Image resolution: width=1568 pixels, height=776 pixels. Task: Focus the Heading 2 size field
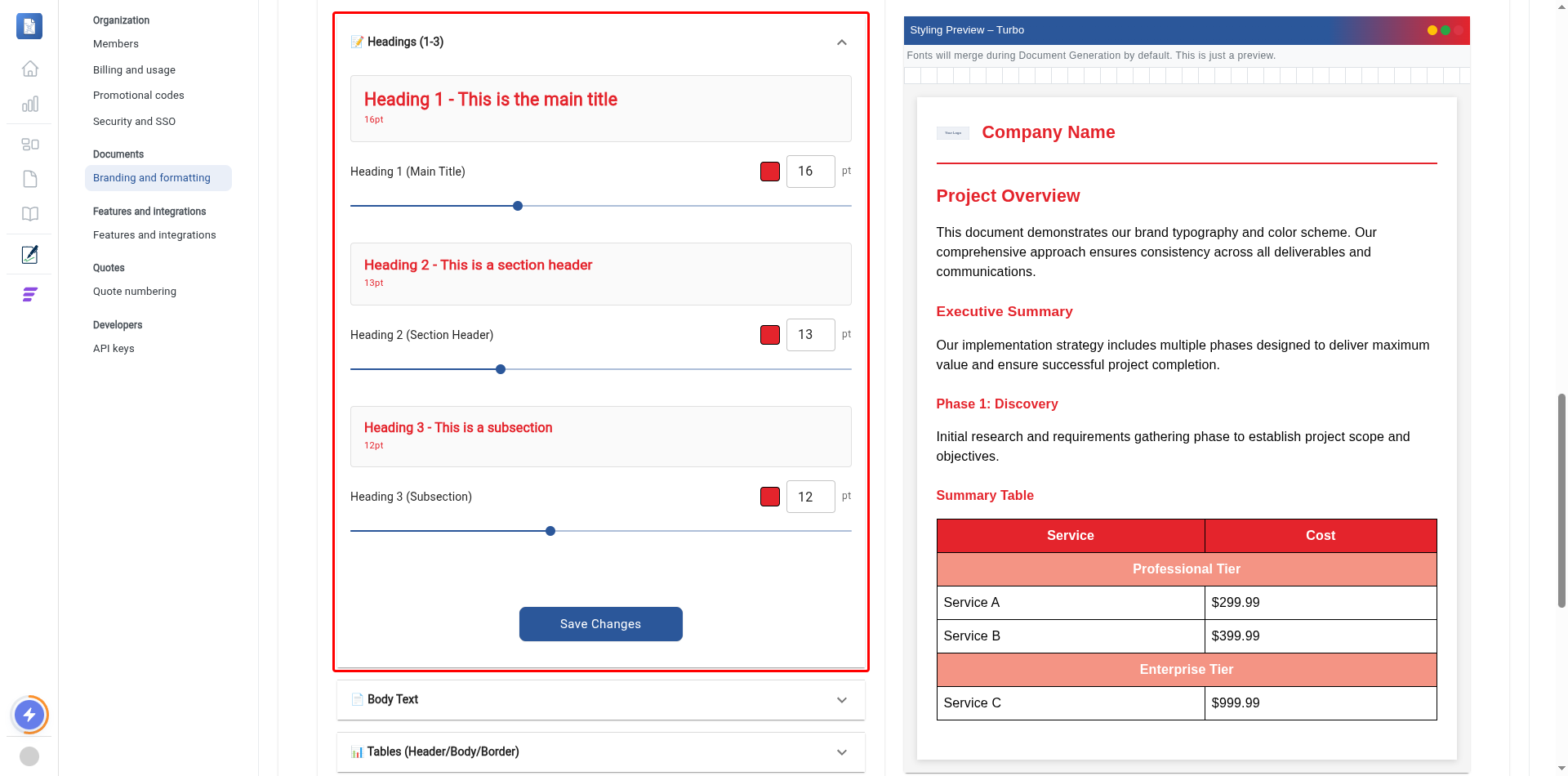tap(810, 335)
